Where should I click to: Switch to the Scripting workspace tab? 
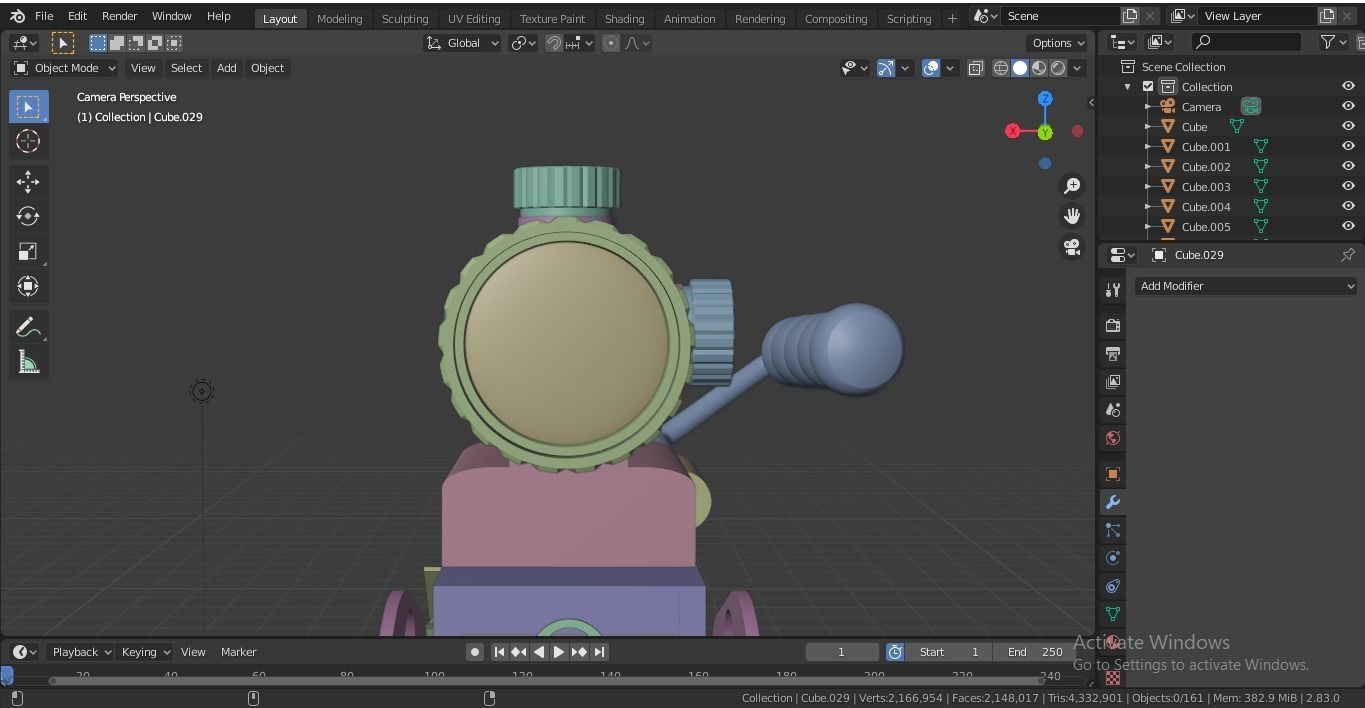point(909,18)
